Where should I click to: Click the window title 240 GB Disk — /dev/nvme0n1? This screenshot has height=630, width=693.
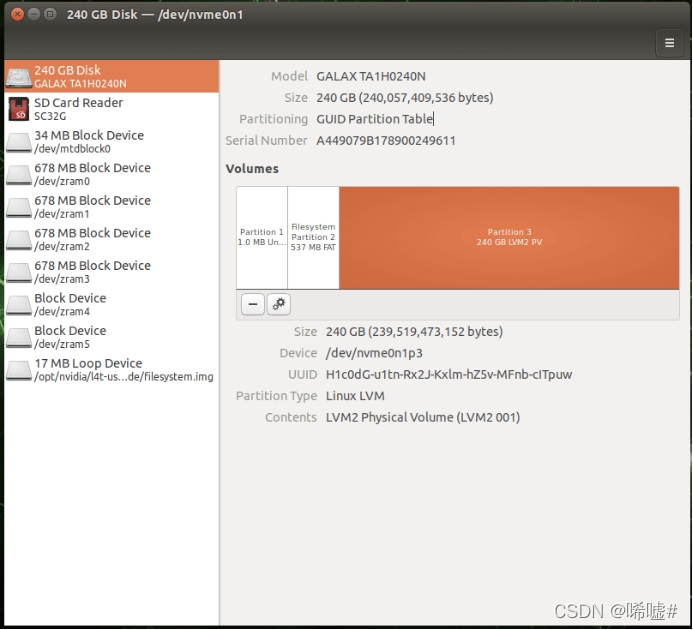(x=155, y=15)
